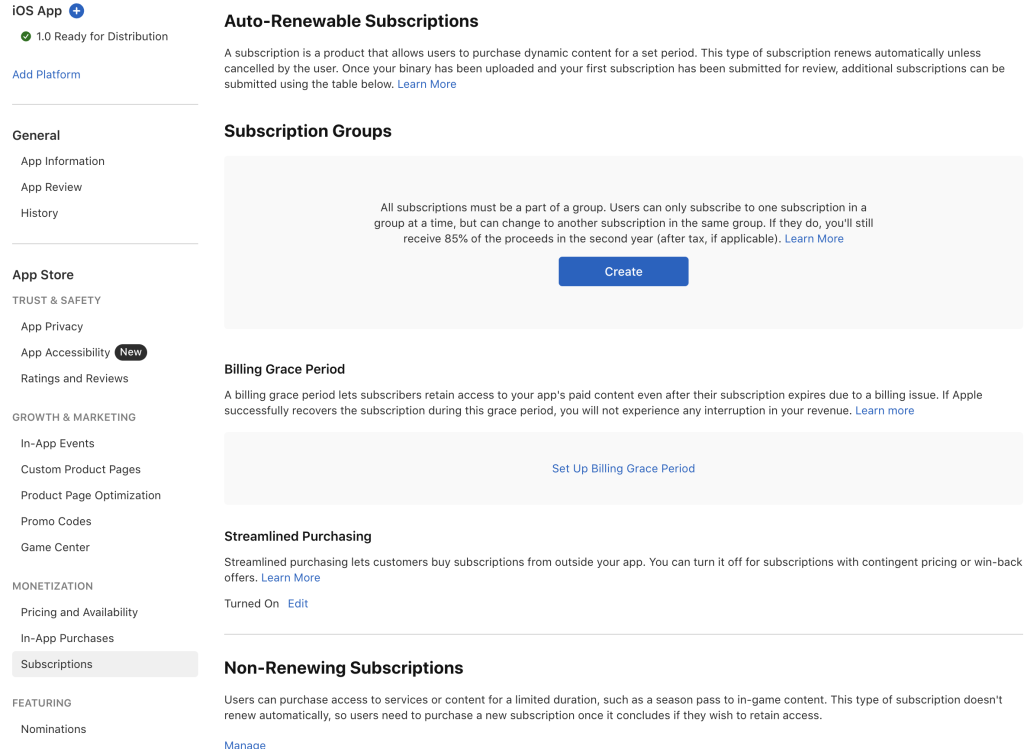This screenshot has width=1024, height=749.
Task: Open App Accessibility page
Action: tap(65, 353)
